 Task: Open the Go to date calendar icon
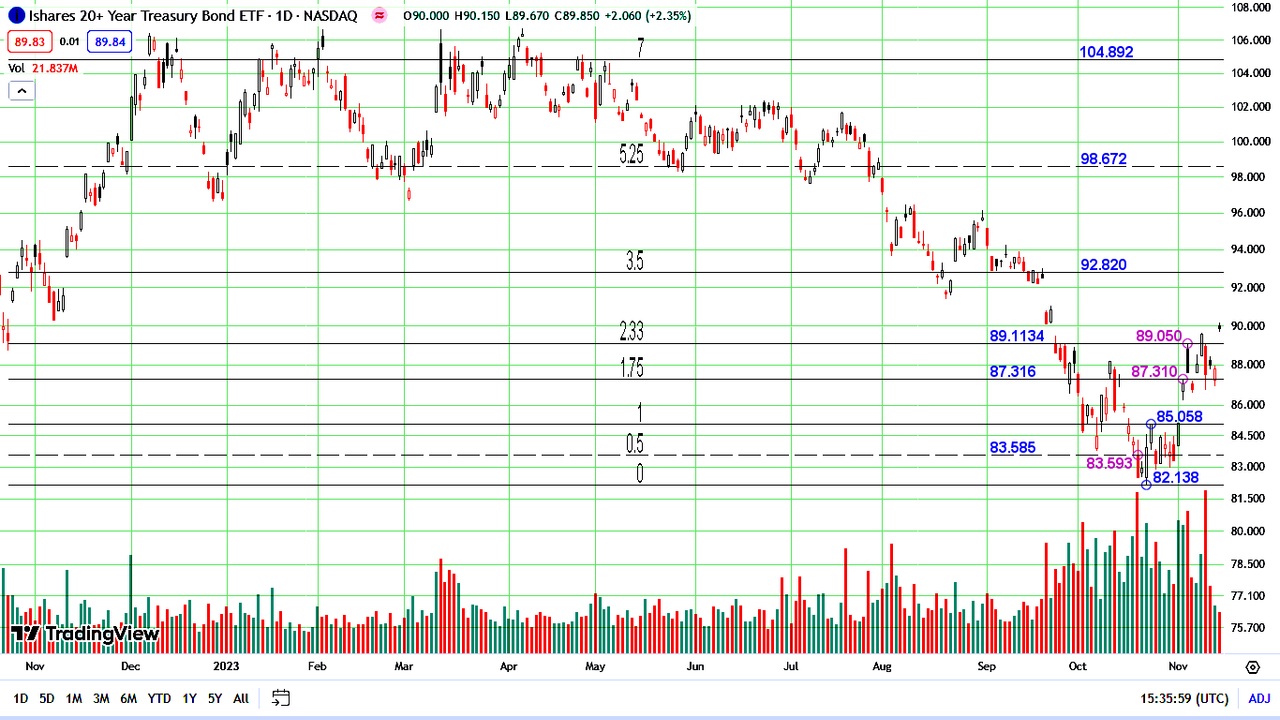pyautogui.click(x=281, y=698)
